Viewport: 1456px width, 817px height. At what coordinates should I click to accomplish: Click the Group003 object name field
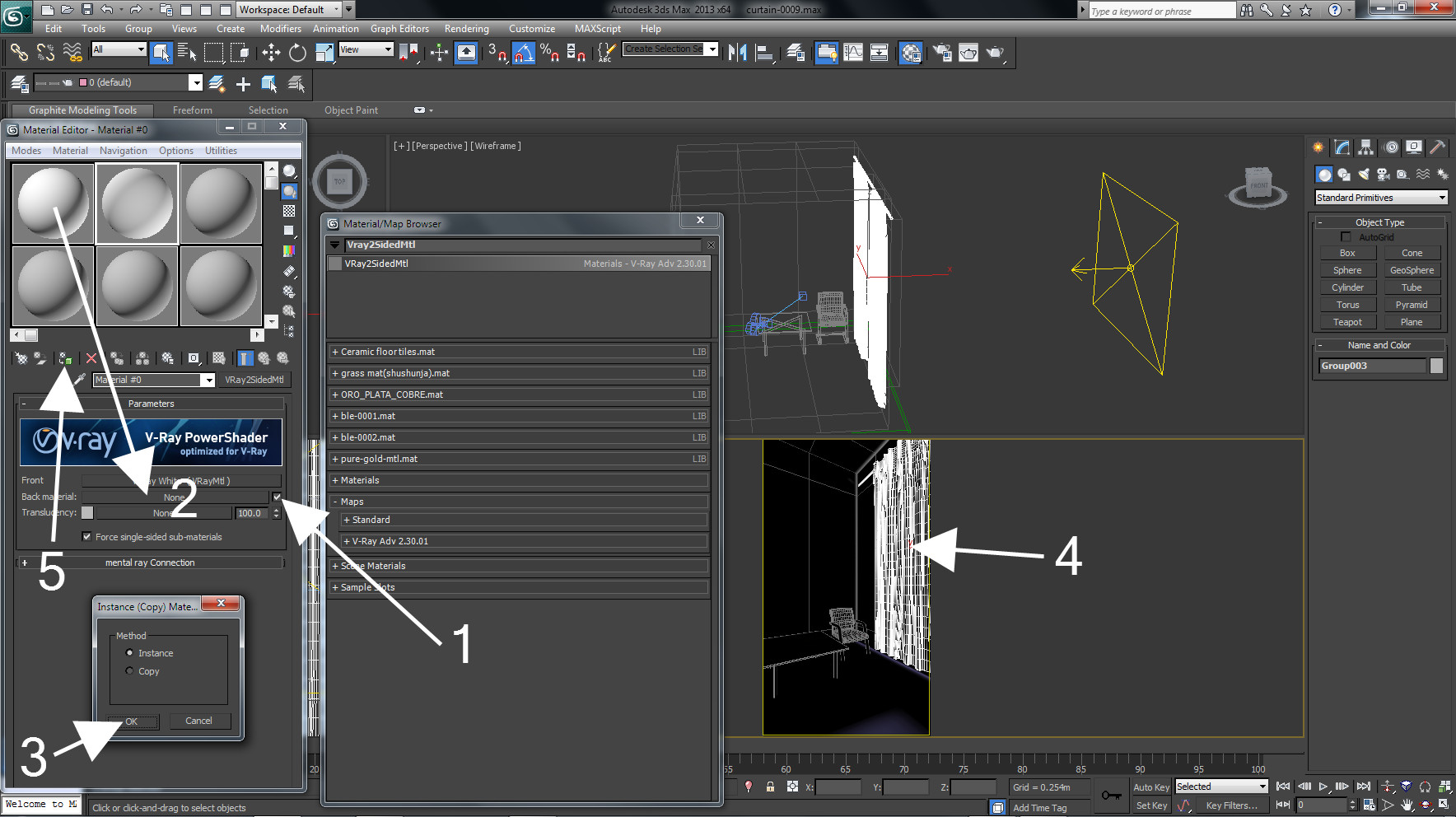tap(1372, 366)
